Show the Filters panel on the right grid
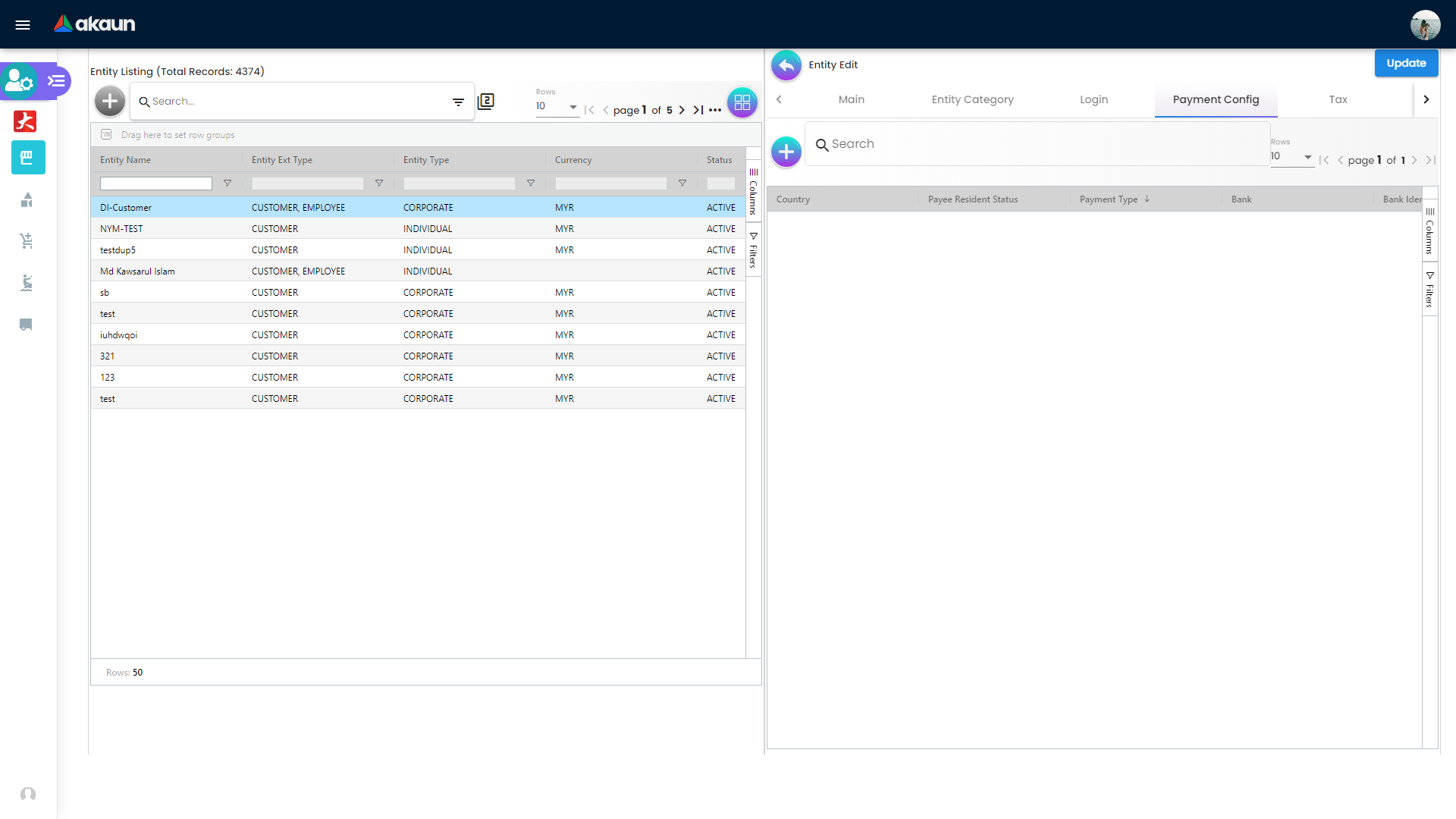The width and height of the screenshot is (1456, 819). point(1431,290)
